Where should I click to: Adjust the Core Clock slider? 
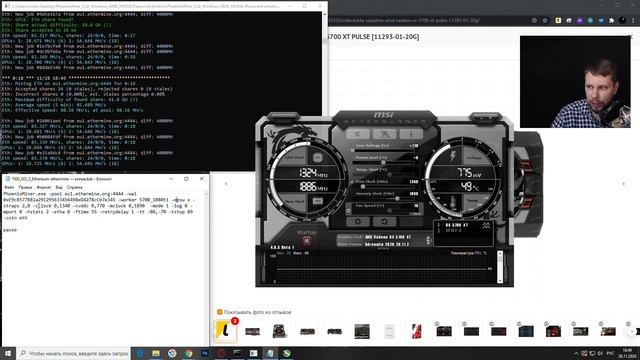384,187
